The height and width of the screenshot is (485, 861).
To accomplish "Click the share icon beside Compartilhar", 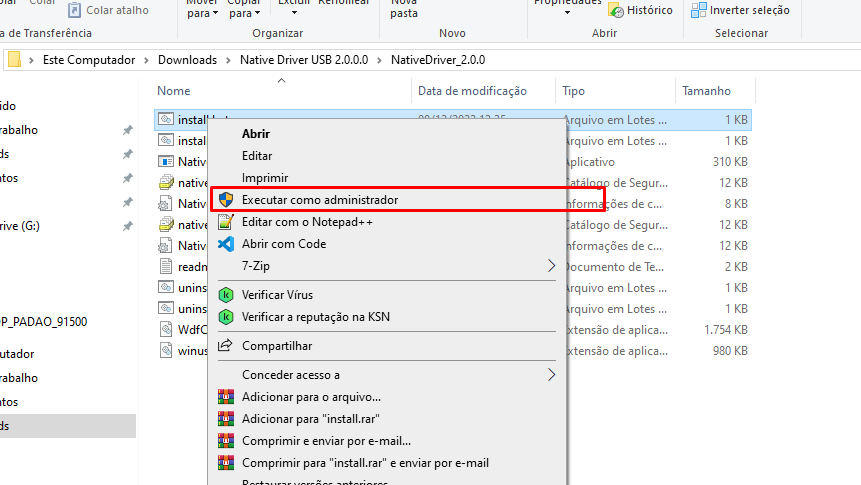I will coord(226,346).
